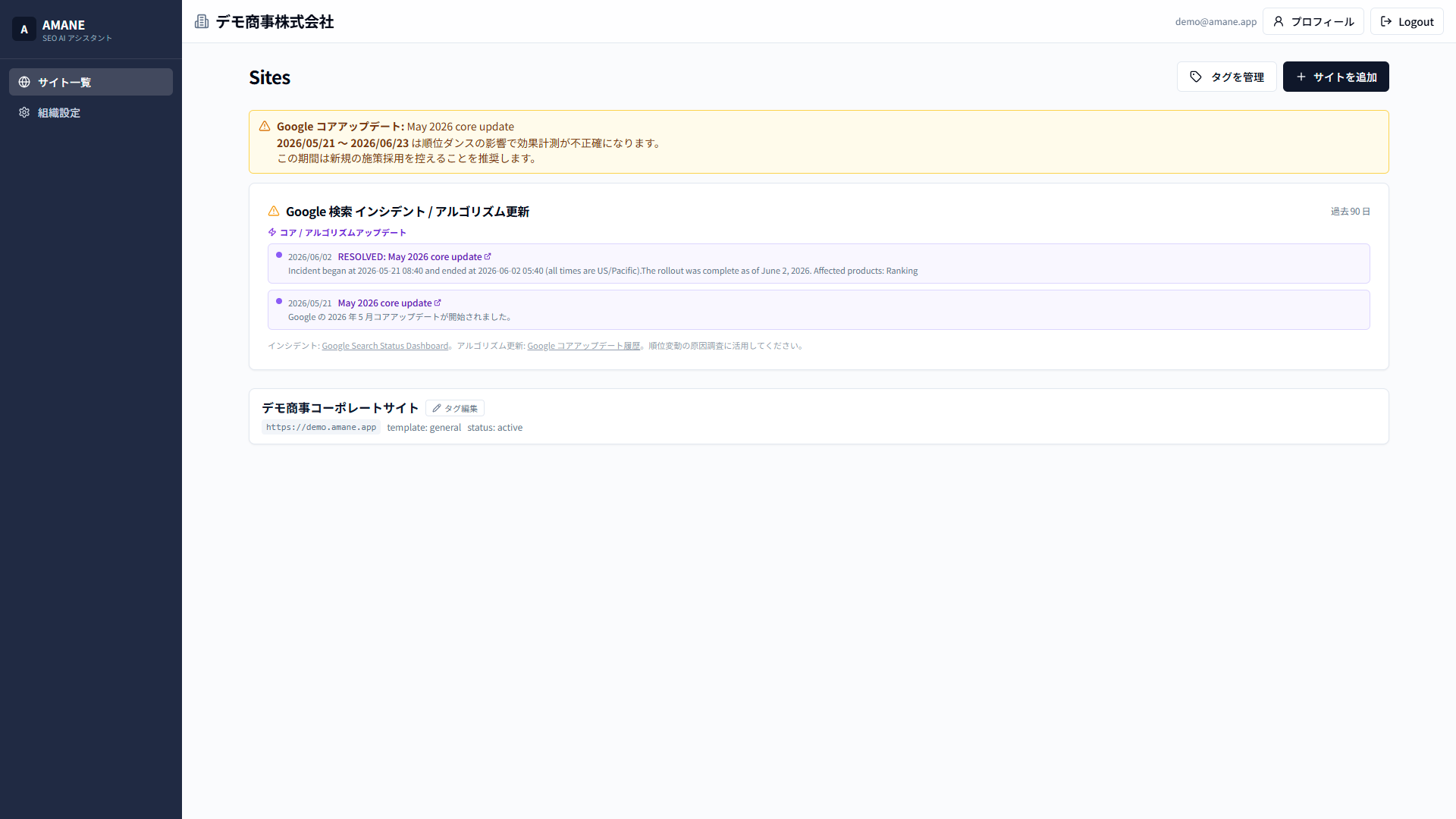Click the logout arrow icon
The width and height of the screenshot is (1456, 819).
(1386, 21)
